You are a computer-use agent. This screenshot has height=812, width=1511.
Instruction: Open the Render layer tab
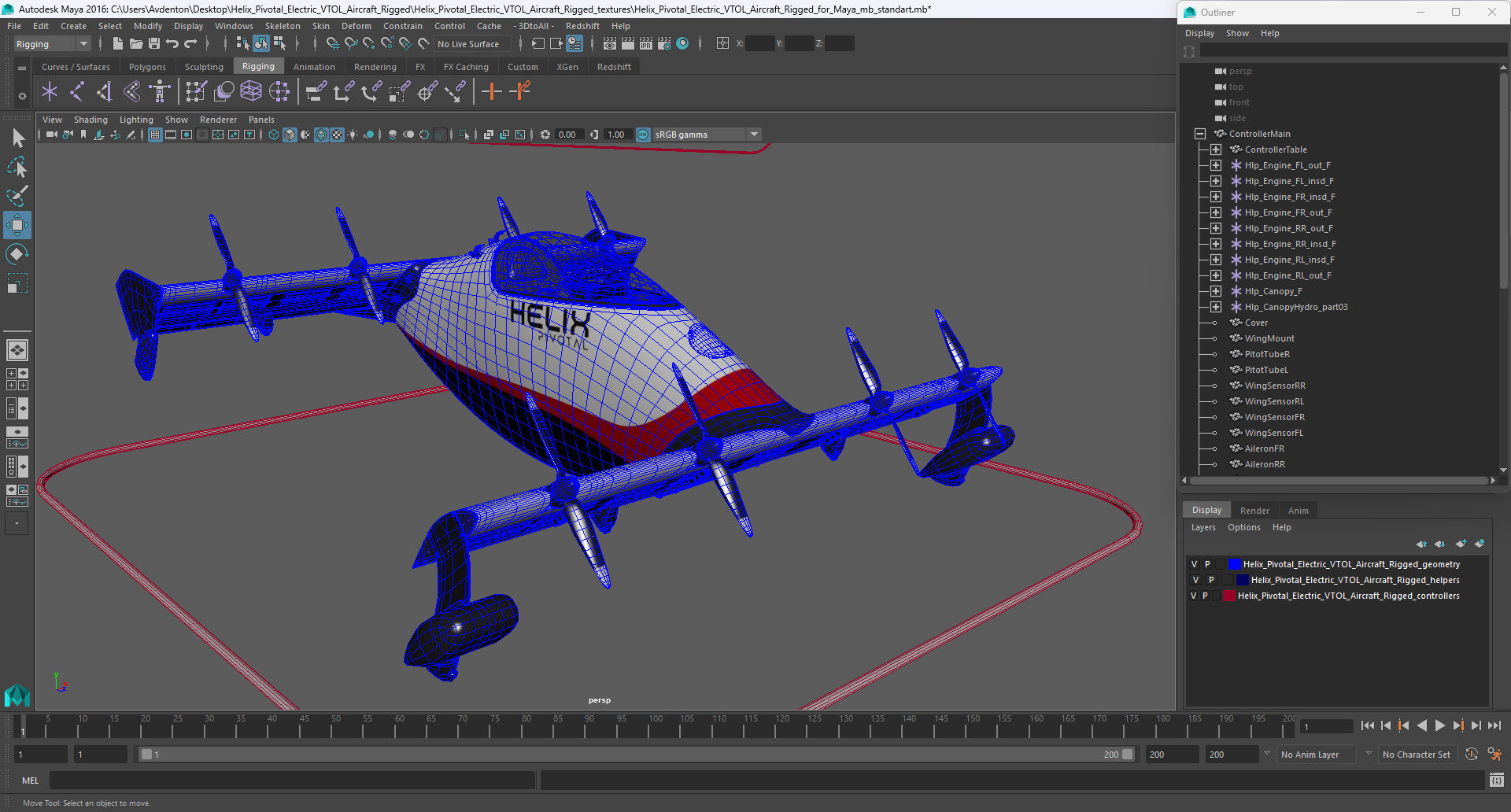[x=1254, y=511]
